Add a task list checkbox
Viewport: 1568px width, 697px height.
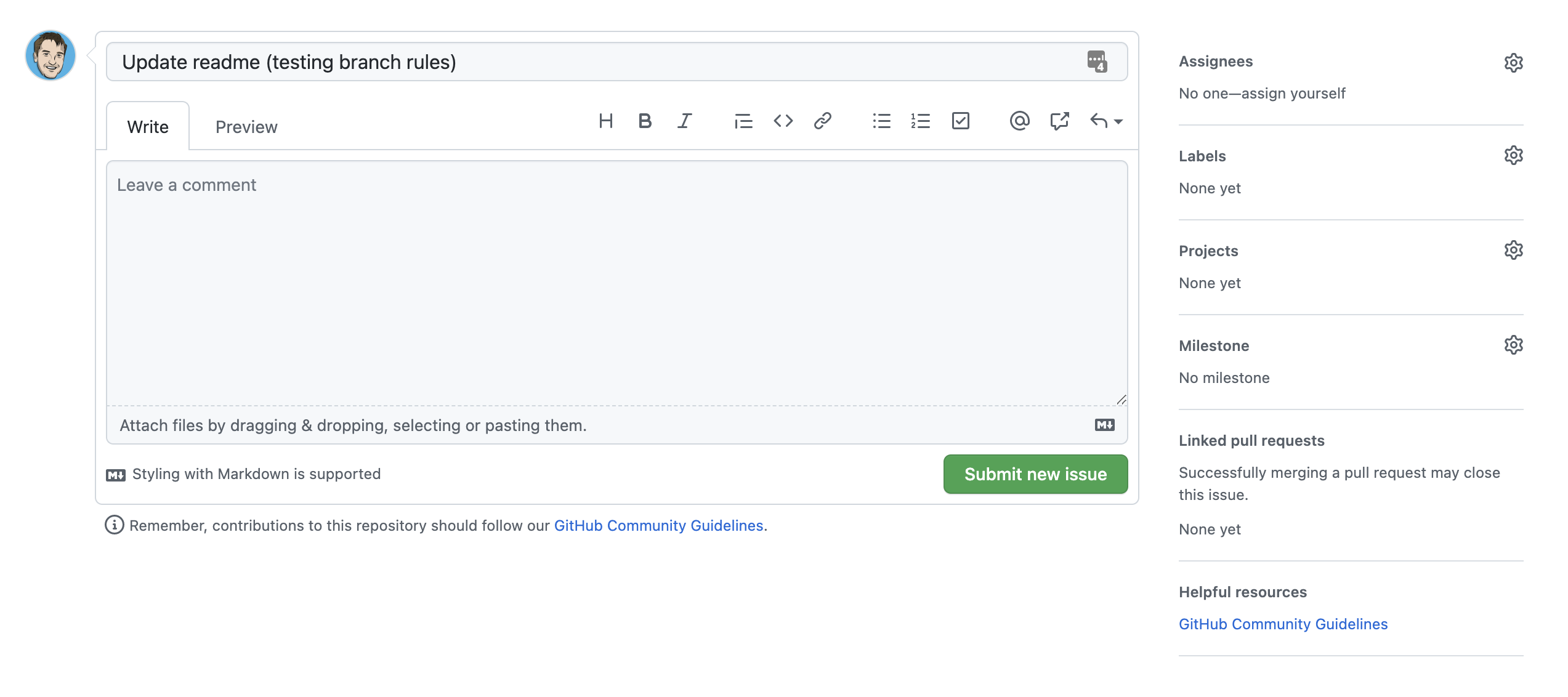coord(960,121)
